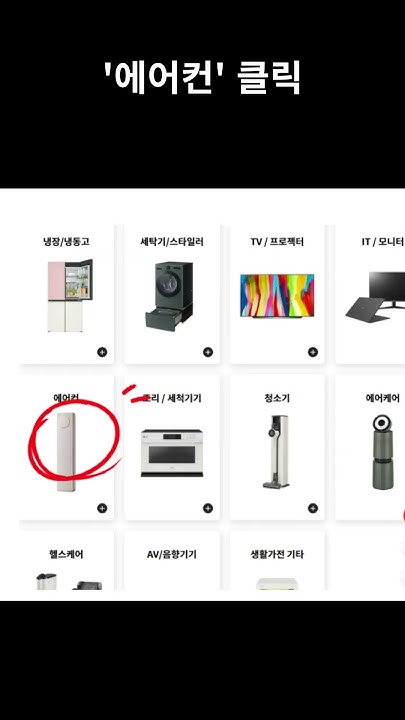Expand the 세탁기/스타일러 card plus icon
The height and width of the screenshot is (720, 405).
(208, 352)
